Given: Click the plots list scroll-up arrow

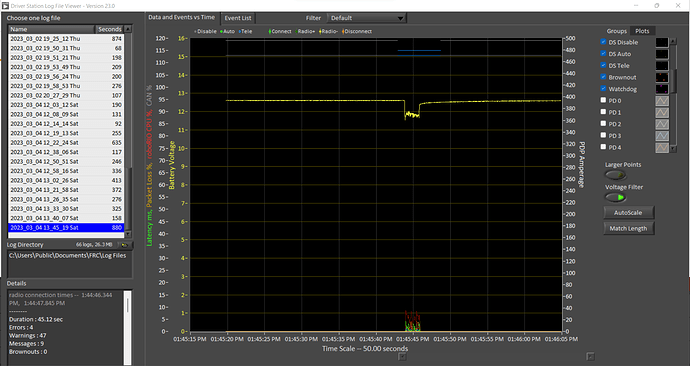Looking at the screenshot, I should coord(672,41).
